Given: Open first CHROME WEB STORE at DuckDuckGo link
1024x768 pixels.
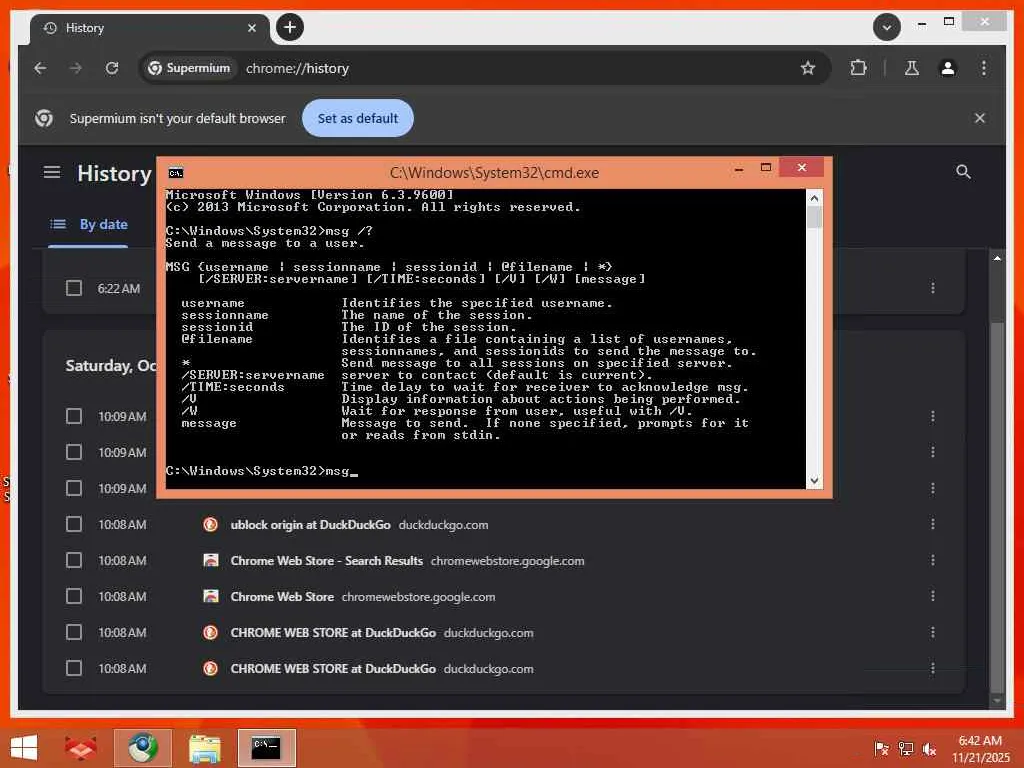Looking at the screenshot, I should coord(333,632).
